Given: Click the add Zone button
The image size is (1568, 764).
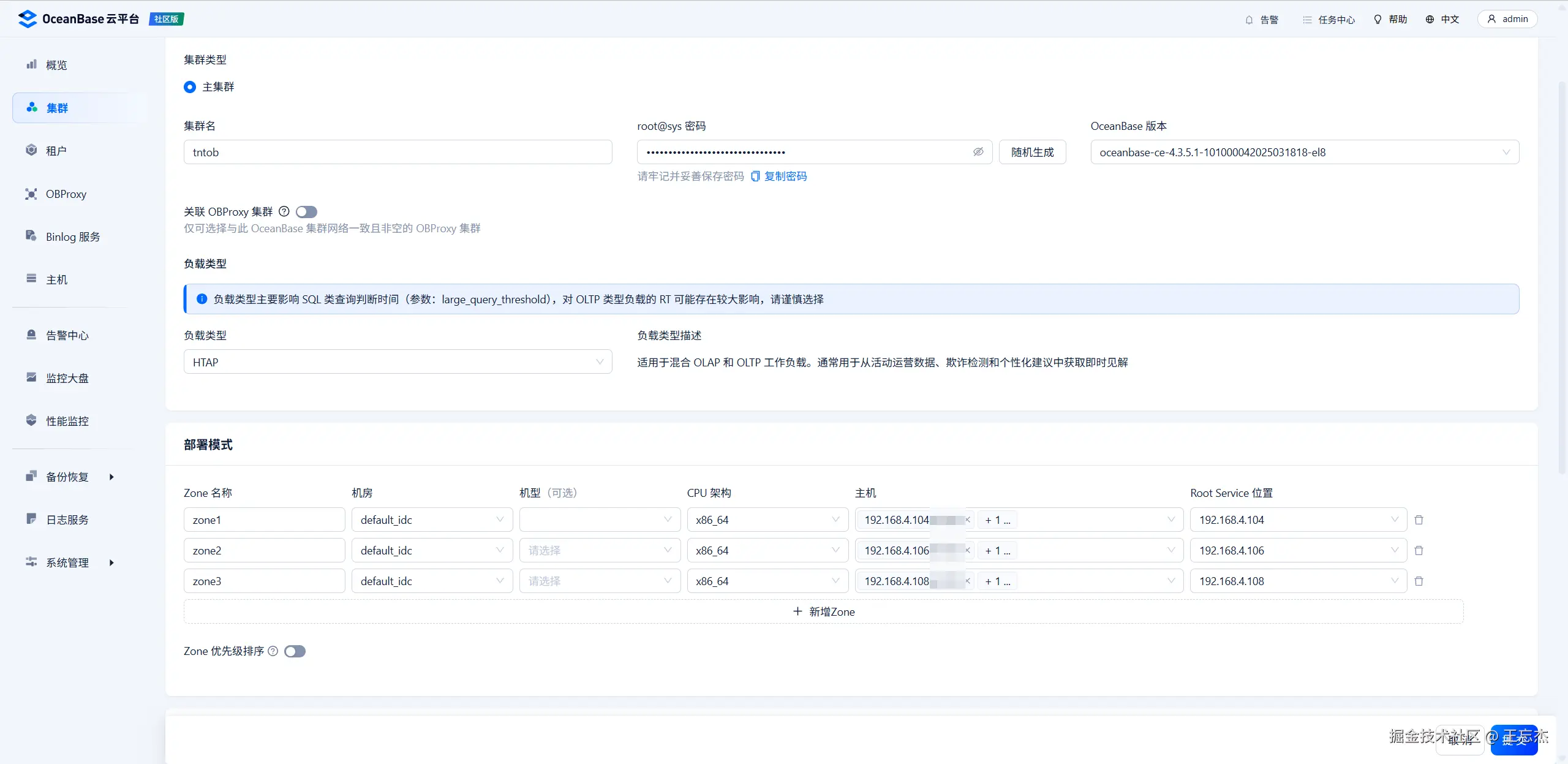Looking at the screenshot, I should (x=823, y=612).
